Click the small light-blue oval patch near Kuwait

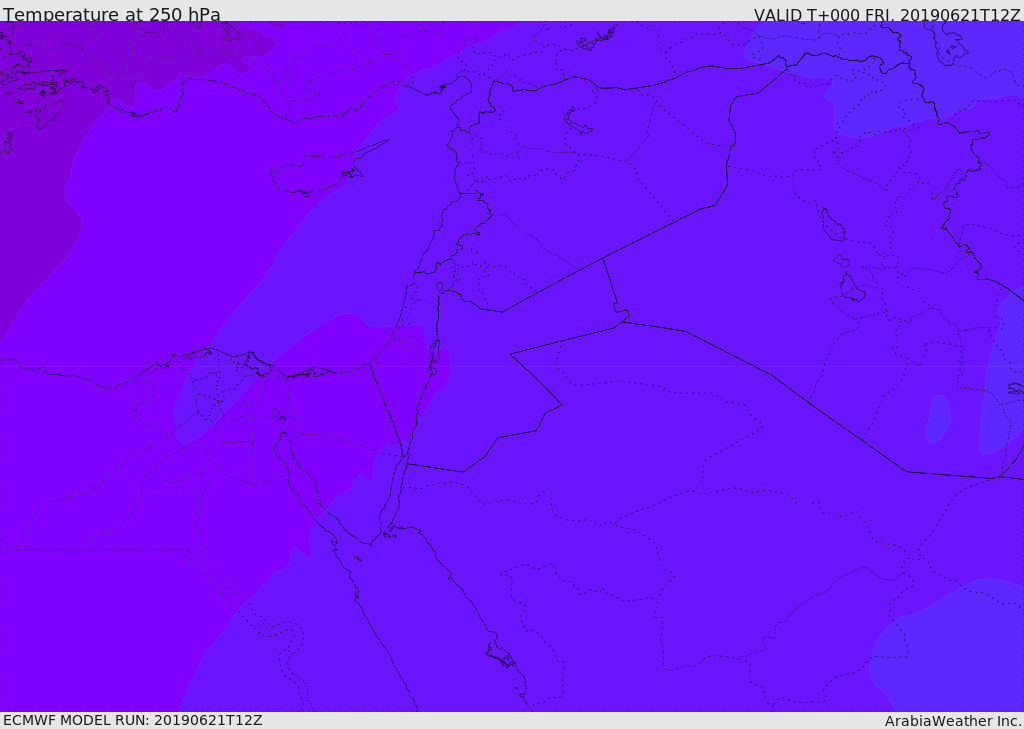938,419
